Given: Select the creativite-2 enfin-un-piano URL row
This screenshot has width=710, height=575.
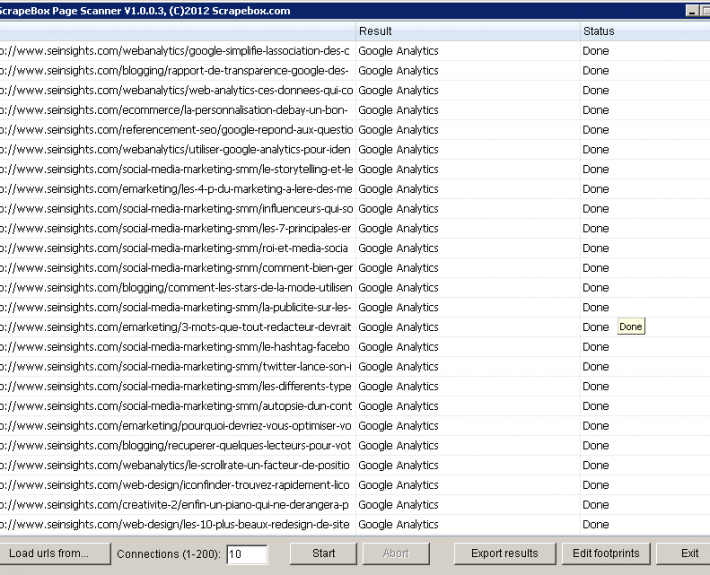Looking at the screenshot, I should (x=175, y=505).
